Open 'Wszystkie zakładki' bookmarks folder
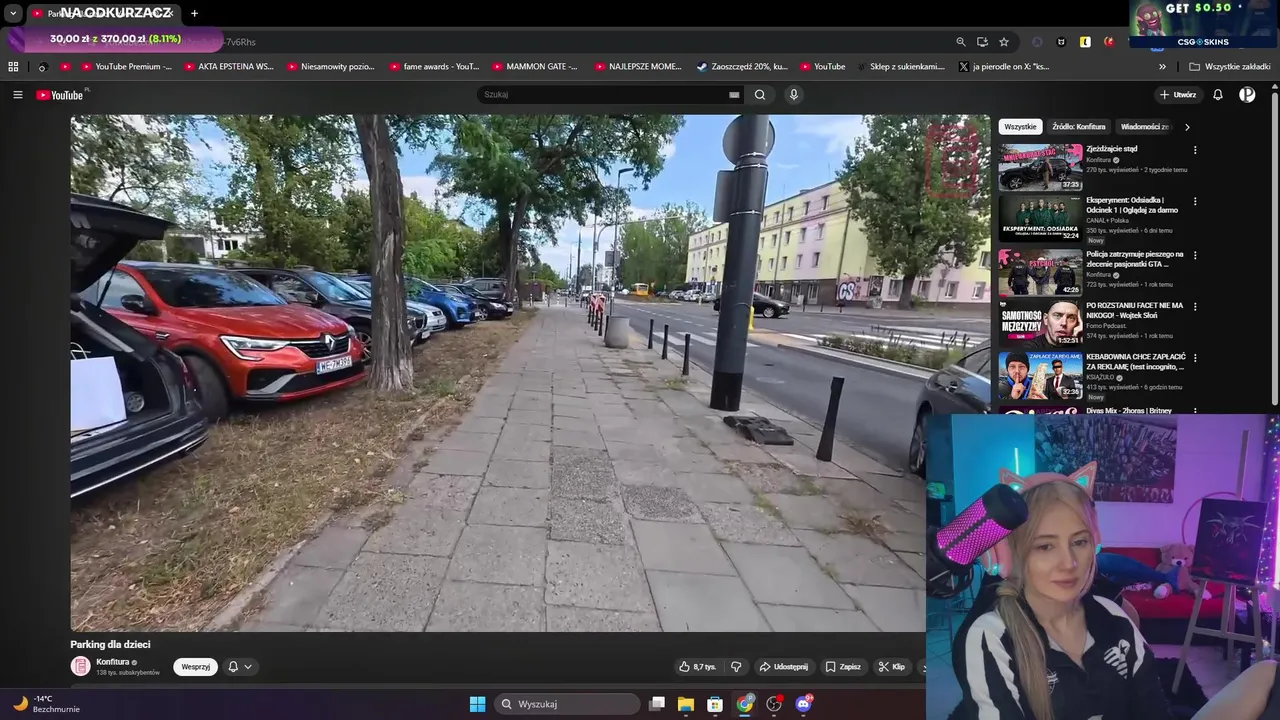The width and height of the screenshot is (1280, 720). pos(1229,67)
